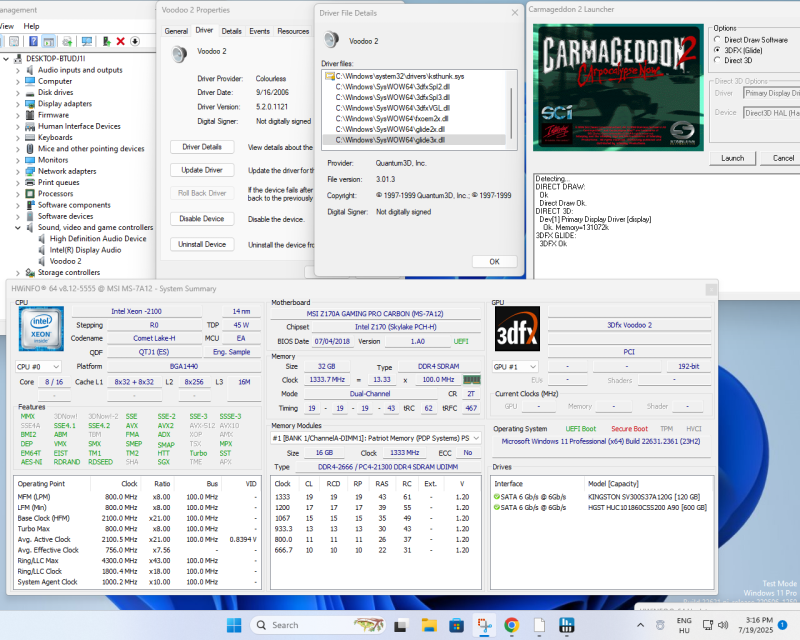Click the Uninstall Device button
The height and width of the screenshot is (640, 800).
[x=202, y=244]
